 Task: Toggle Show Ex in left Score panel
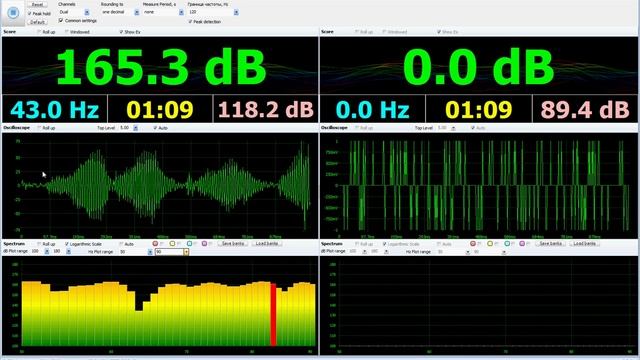pyautogui.click(x=121, y=32)
